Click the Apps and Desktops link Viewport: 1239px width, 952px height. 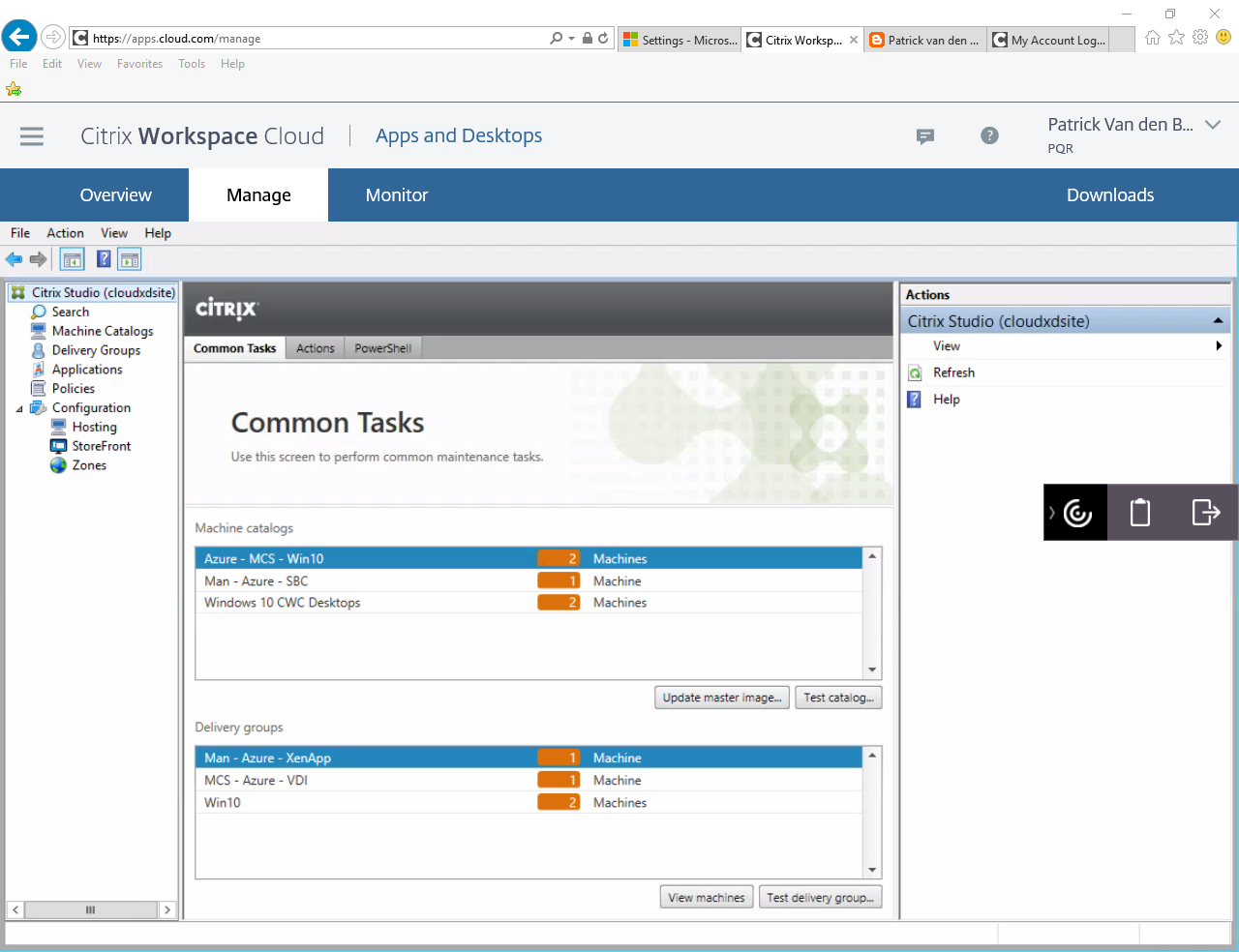coord(459,136)
